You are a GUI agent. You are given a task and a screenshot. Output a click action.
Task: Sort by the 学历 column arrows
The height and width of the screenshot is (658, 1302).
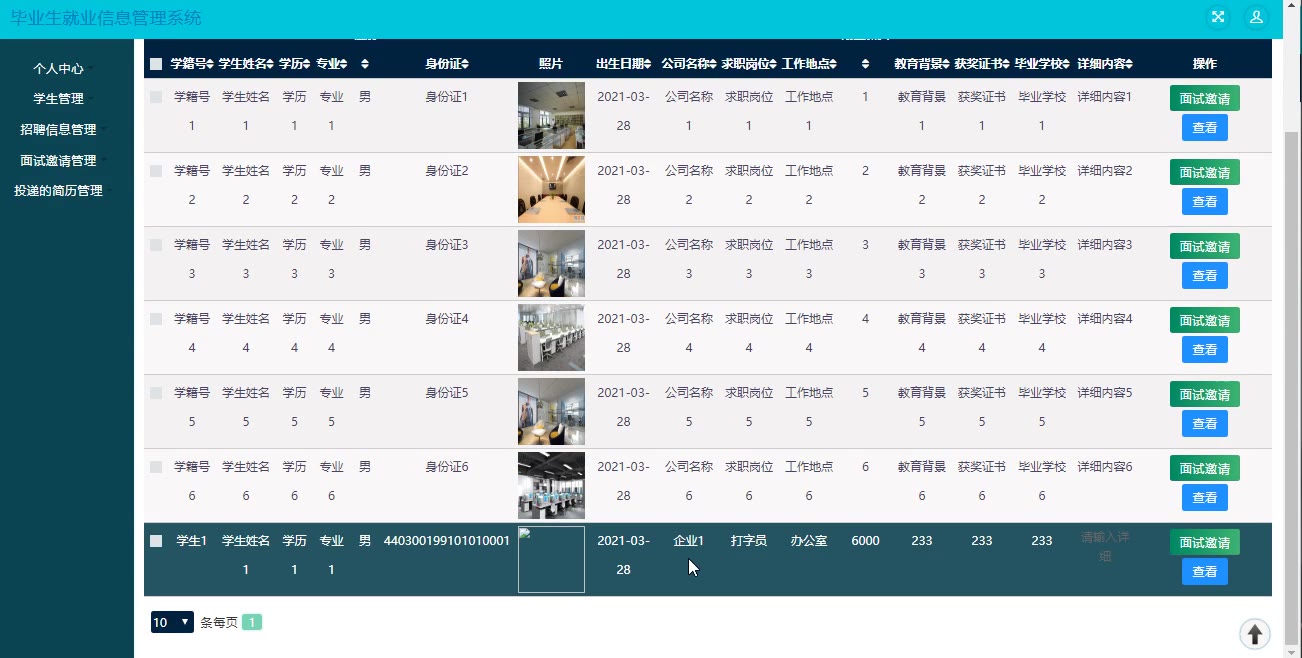[307, 64]
